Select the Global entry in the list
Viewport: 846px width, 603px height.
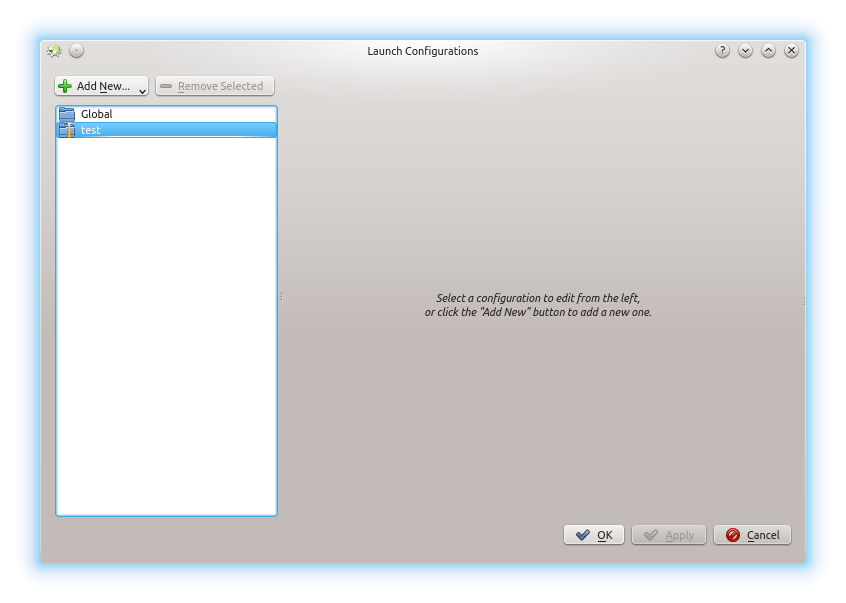pos(97,114)
